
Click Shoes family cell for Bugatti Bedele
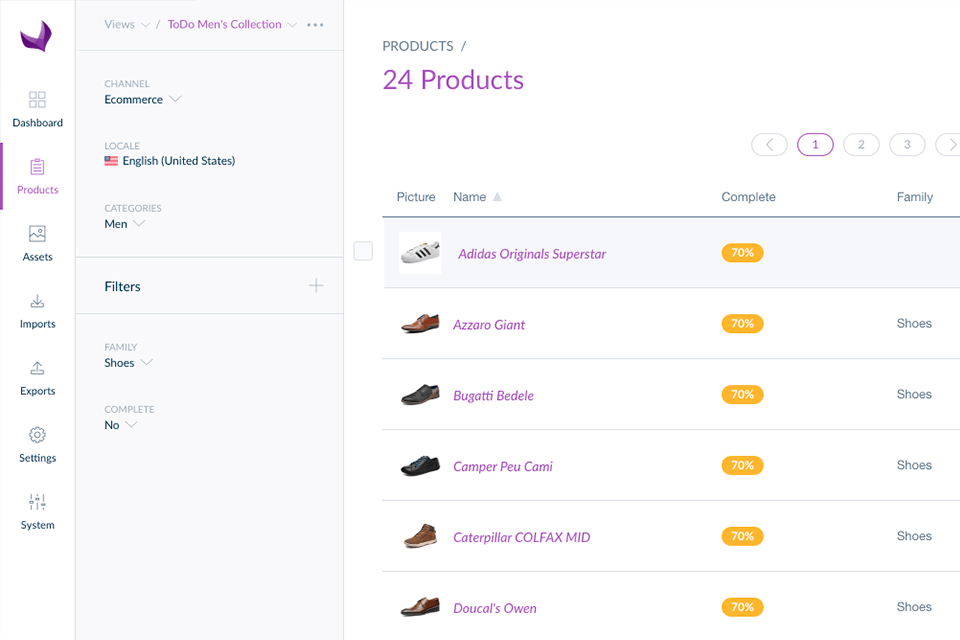914,394
